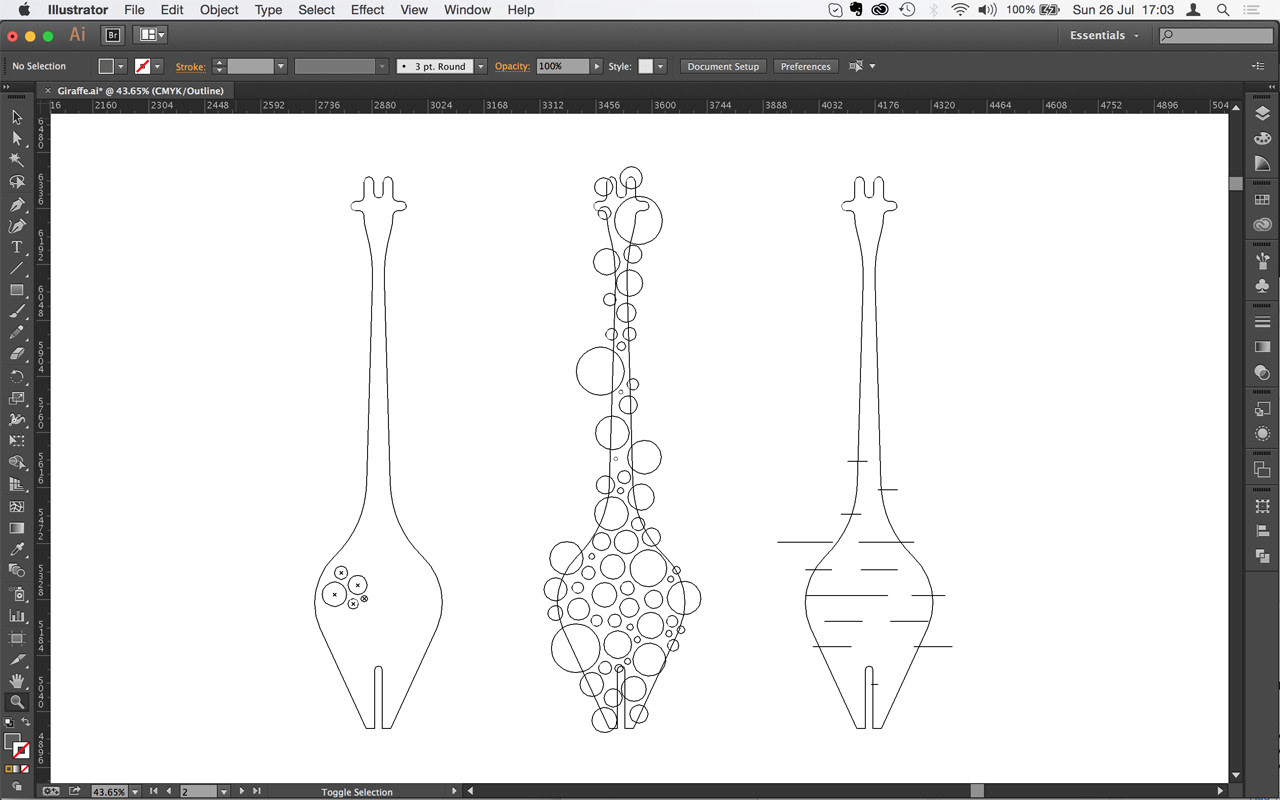Open the Pathfinder panel icon
The width and height of the screenshot is (1280, 800).
[1262, 556]
